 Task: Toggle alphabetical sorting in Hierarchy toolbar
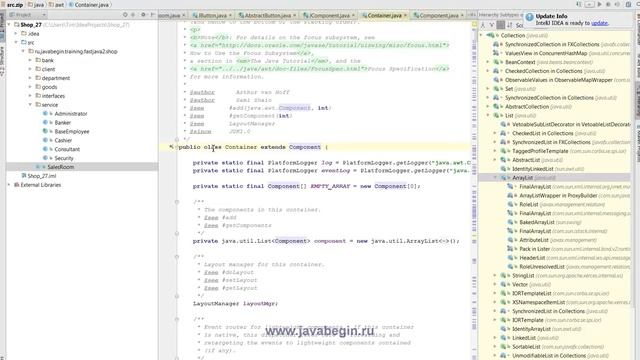(510, 25)
